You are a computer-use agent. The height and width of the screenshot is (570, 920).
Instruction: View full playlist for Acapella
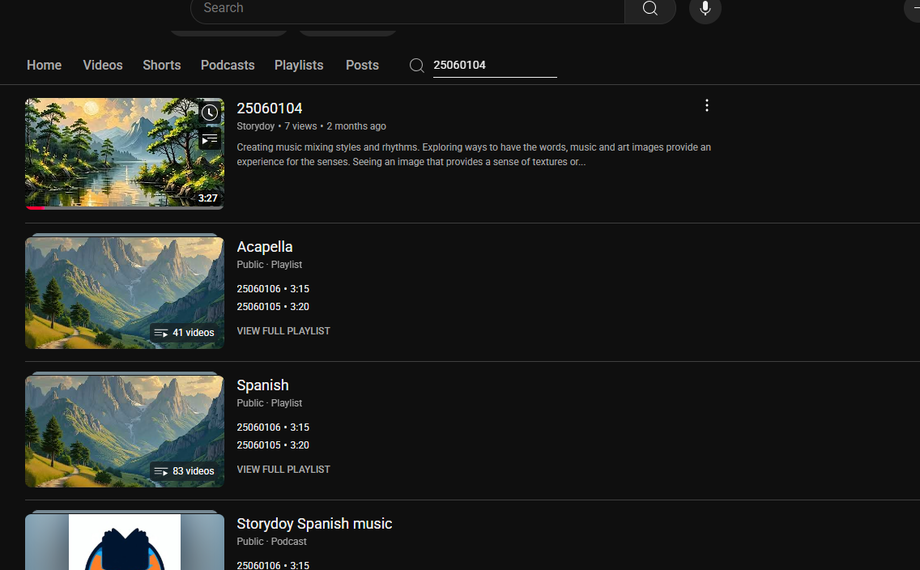(x=283, y=331)
